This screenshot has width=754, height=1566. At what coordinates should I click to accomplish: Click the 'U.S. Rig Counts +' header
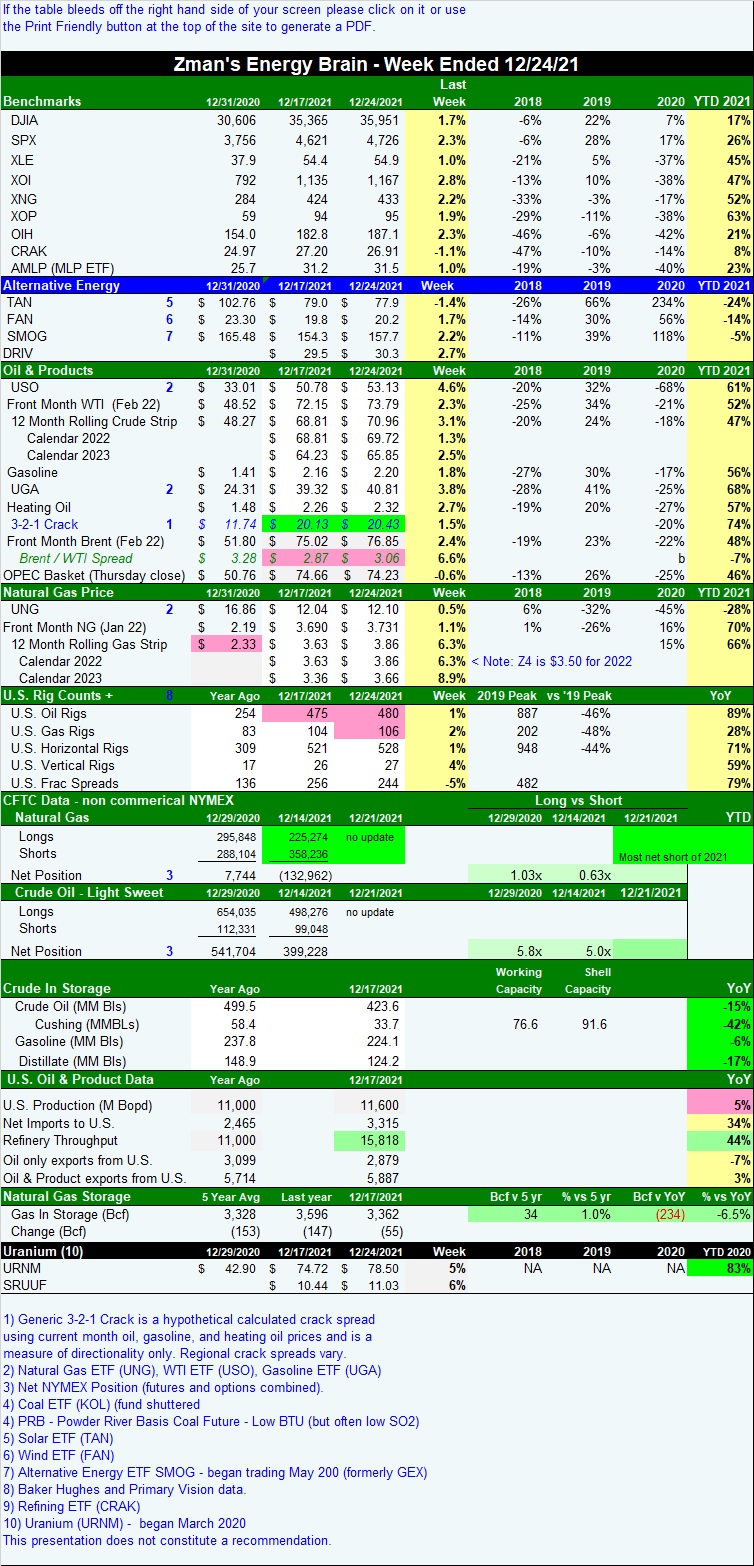click(57, 694)
